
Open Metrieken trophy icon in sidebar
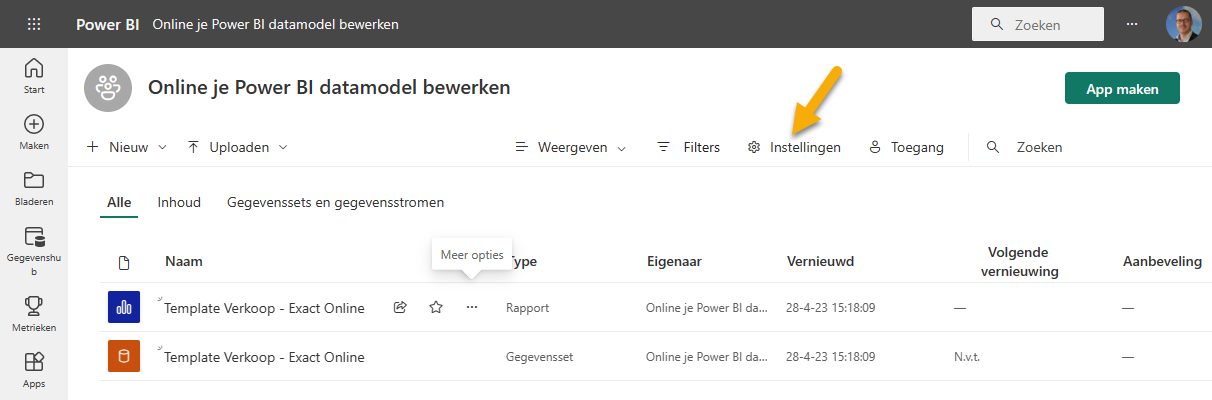tap(34, 312)
